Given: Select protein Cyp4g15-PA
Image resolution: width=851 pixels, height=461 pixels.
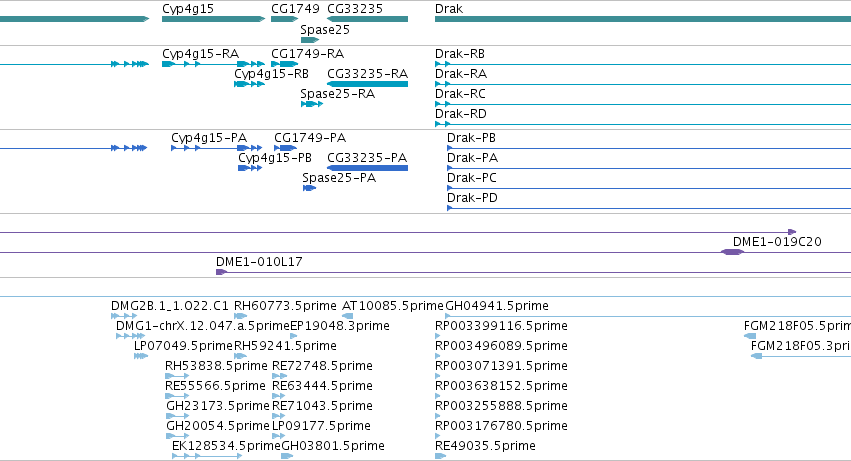Looking at the screenshot, I should (217, 148).
